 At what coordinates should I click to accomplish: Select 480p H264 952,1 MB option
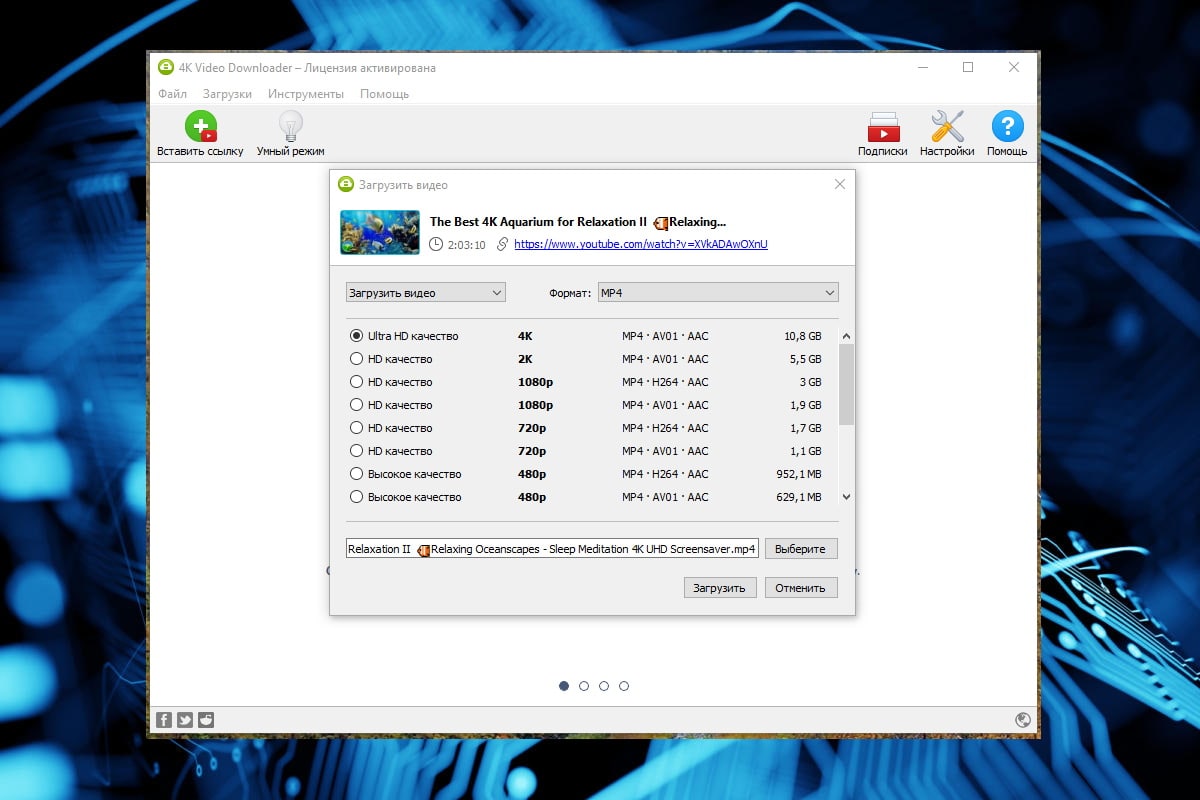[x=356, y=474]
